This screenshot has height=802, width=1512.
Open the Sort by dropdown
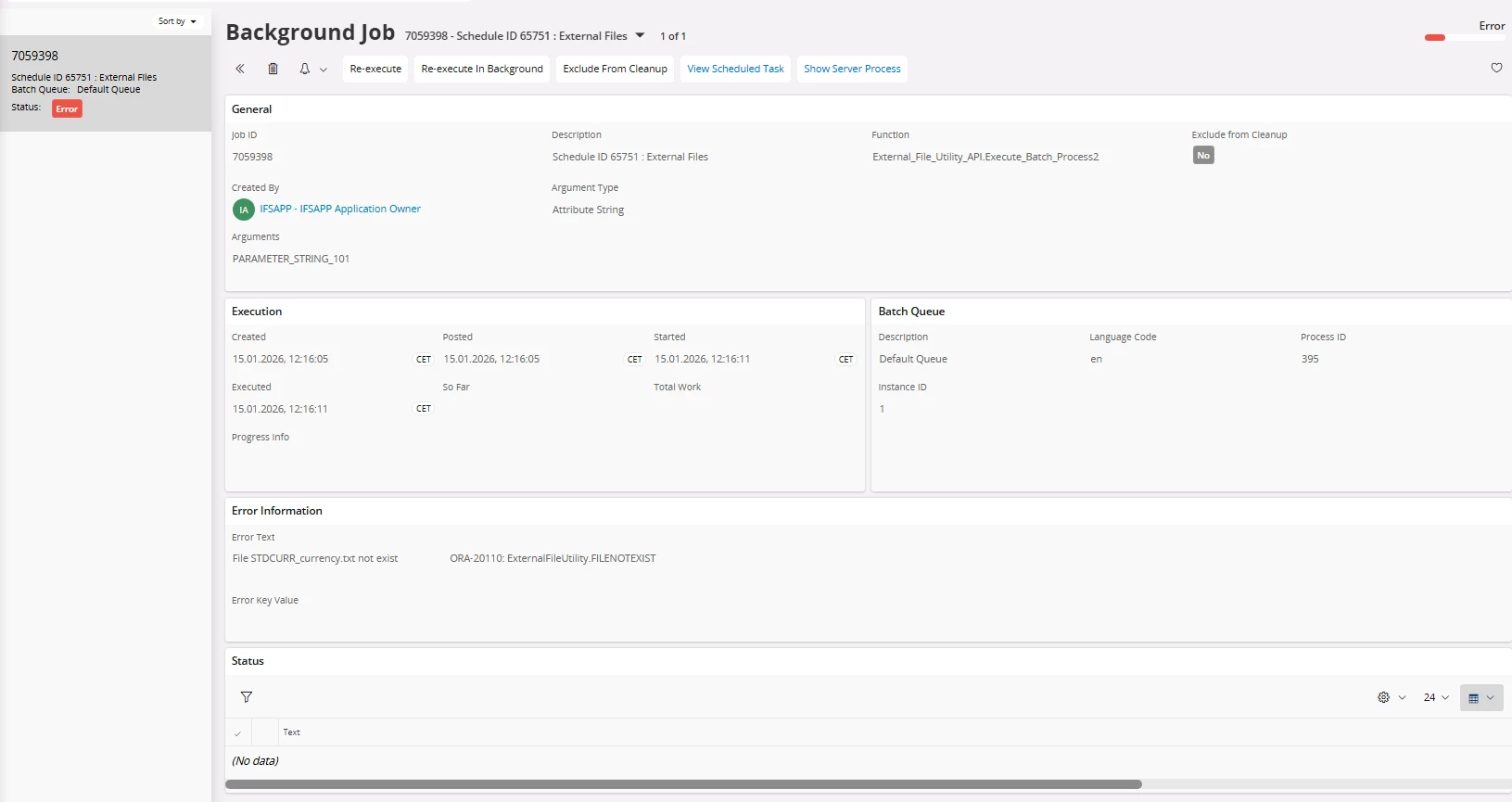coord(177,21)
